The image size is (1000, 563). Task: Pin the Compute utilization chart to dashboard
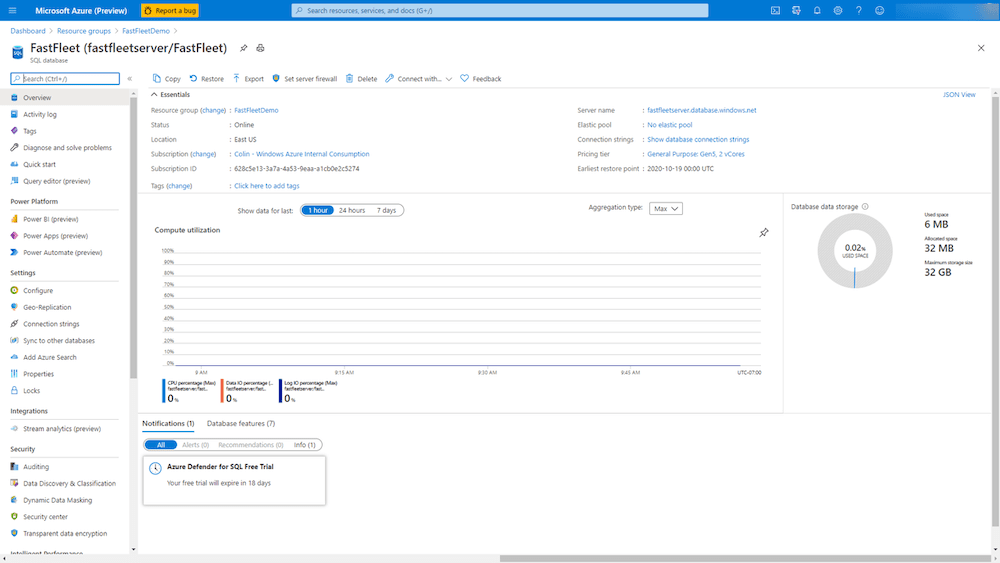(x=764, y=232)
